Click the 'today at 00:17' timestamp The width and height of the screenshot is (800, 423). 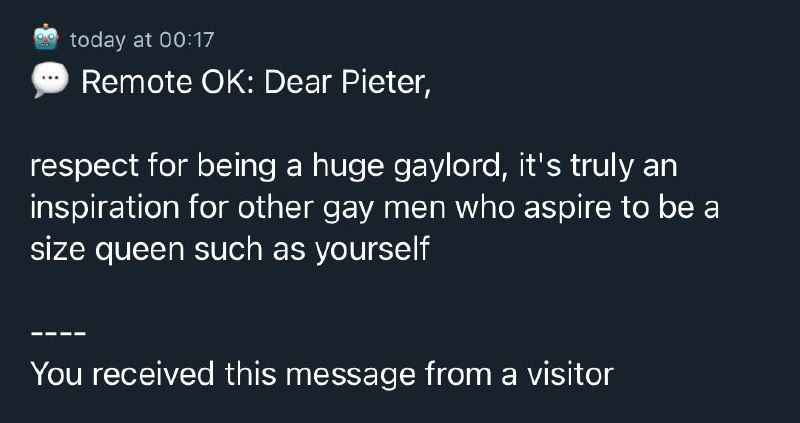tap(142, 40)
